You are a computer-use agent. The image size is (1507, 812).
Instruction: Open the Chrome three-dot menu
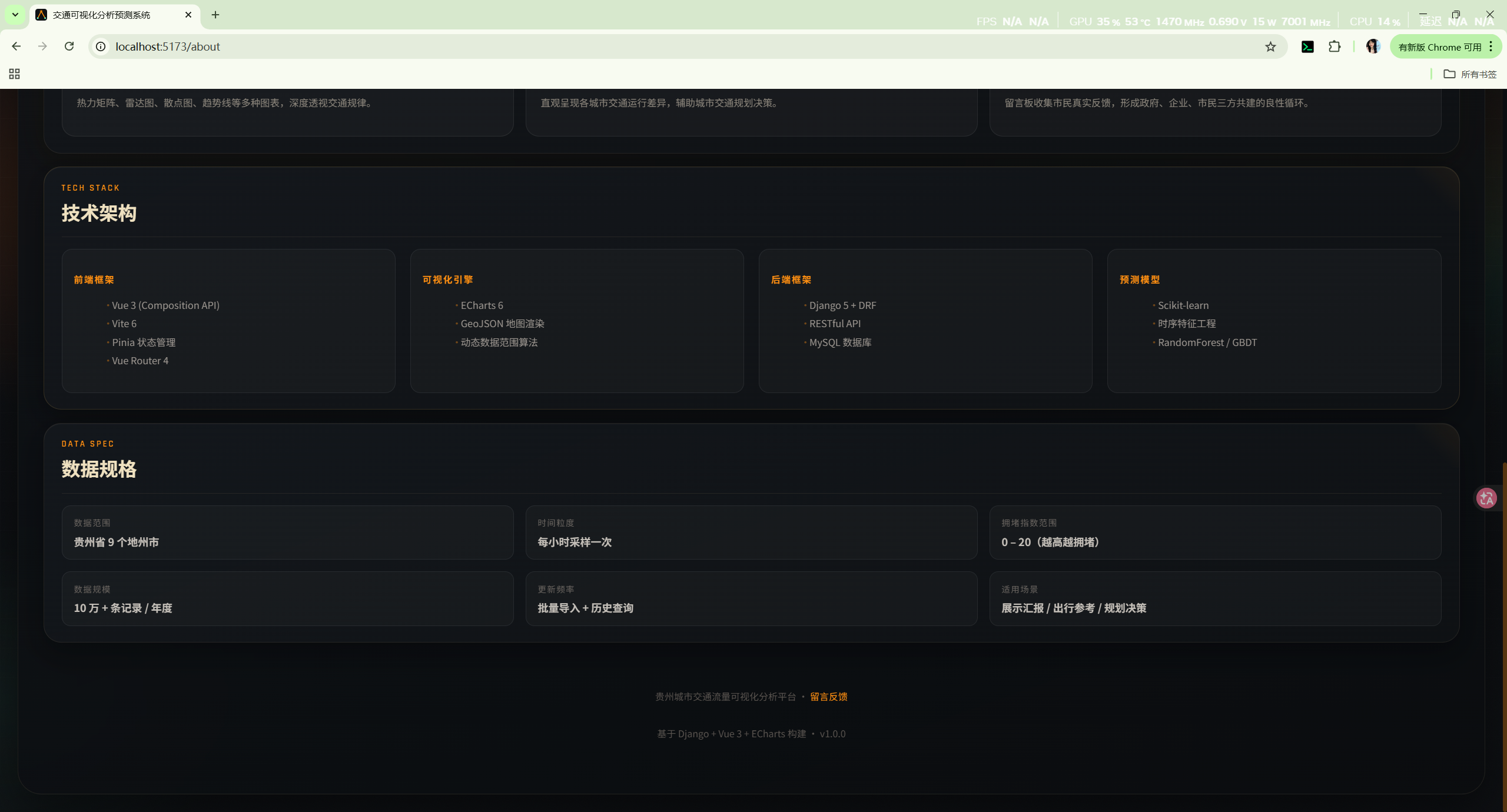[x=1491, y=47]
